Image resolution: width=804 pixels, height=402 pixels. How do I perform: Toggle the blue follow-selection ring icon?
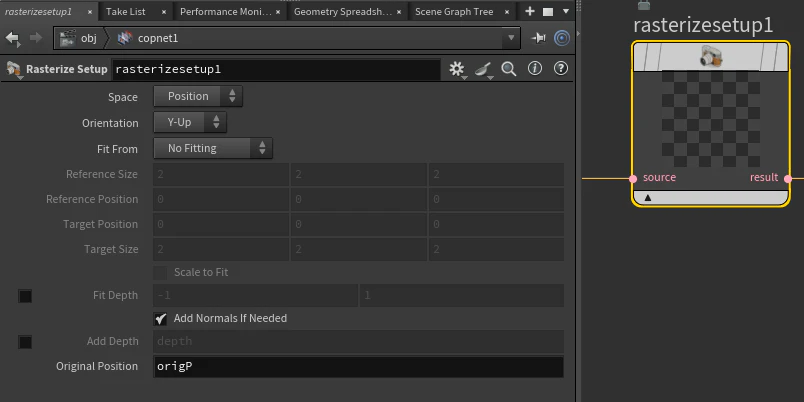[x=562, y=38]
